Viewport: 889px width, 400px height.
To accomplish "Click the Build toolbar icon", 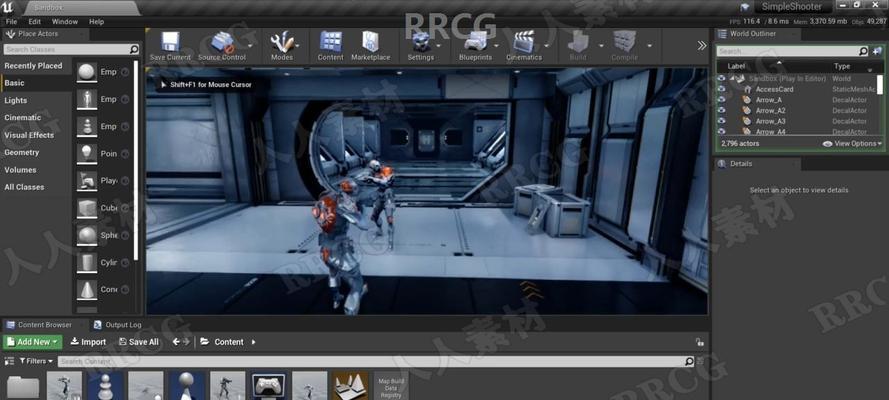I will point(578,42).
